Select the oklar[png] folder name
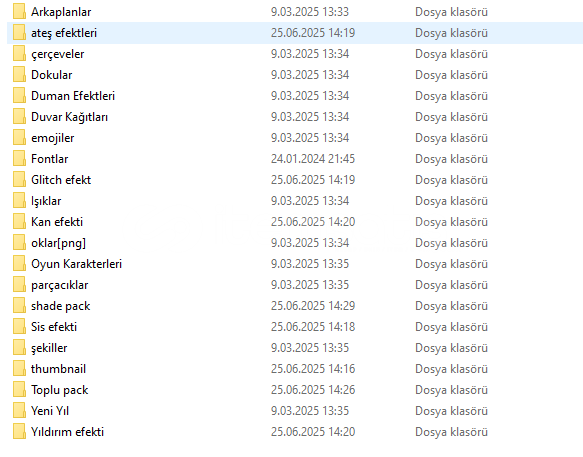The height and width of the screenshot is (457, 583). click(x=58, y=243)
